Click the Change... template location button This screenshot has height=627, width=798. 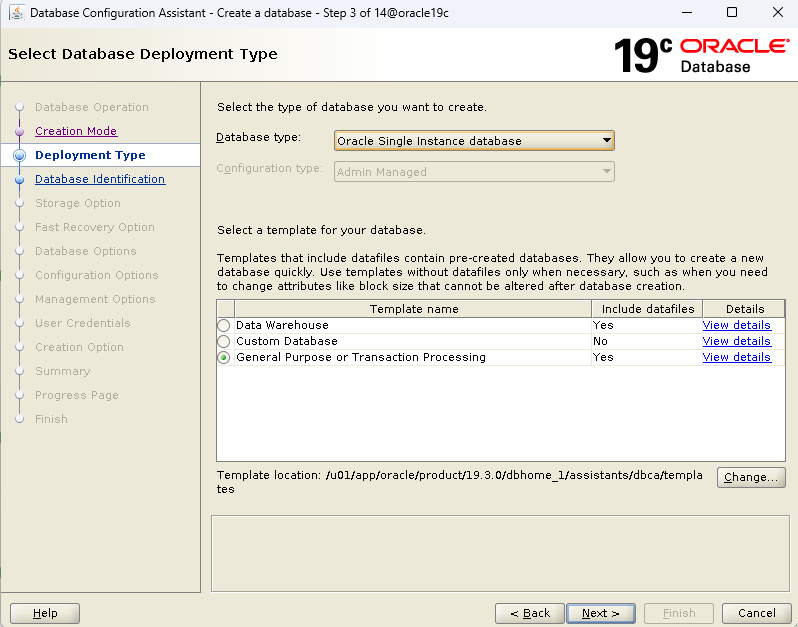[x=751, y=477]
